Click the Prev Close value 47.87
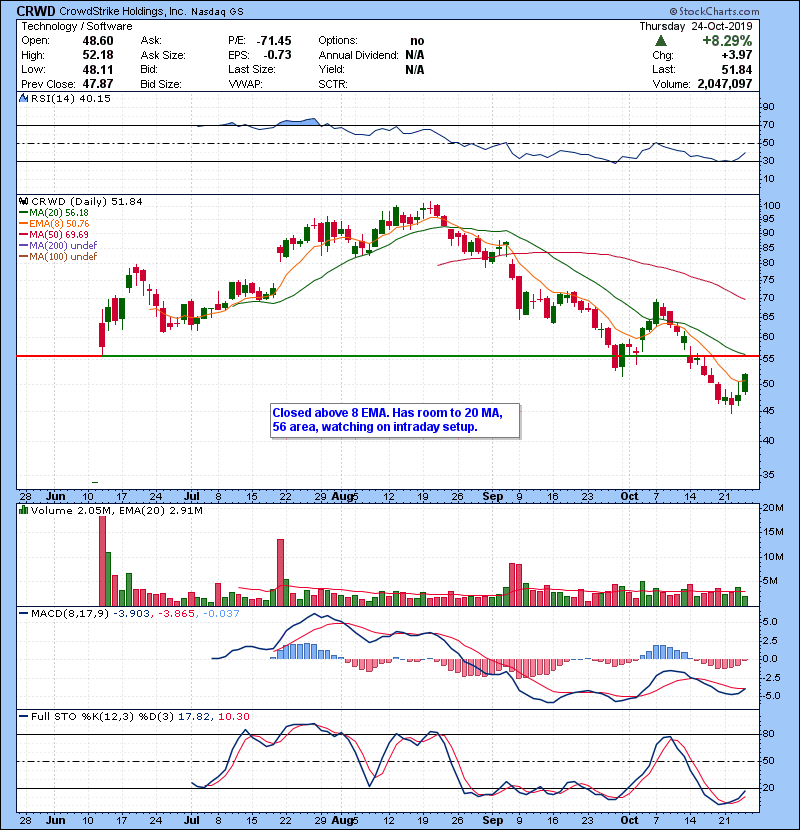Image resolution: width=800 pixels, height=830 pixels. [98, 84]
